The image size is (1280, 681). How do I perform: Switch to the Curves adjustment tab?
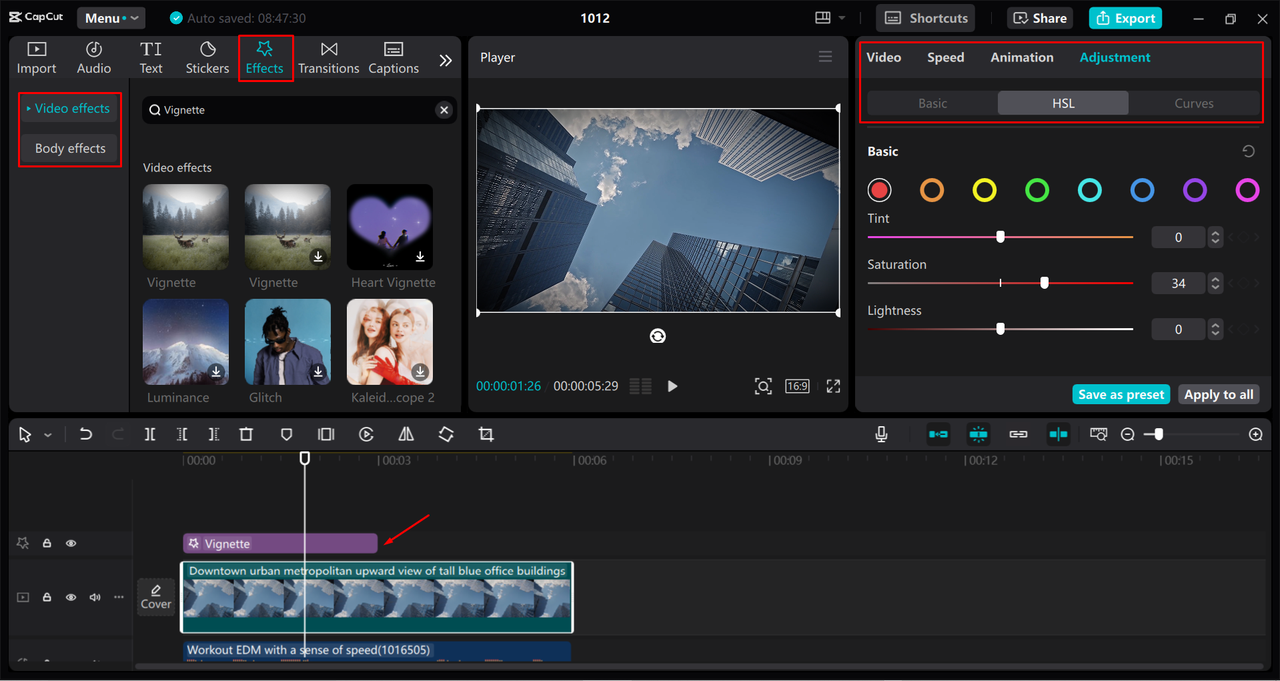click(x=1194, y=103)
